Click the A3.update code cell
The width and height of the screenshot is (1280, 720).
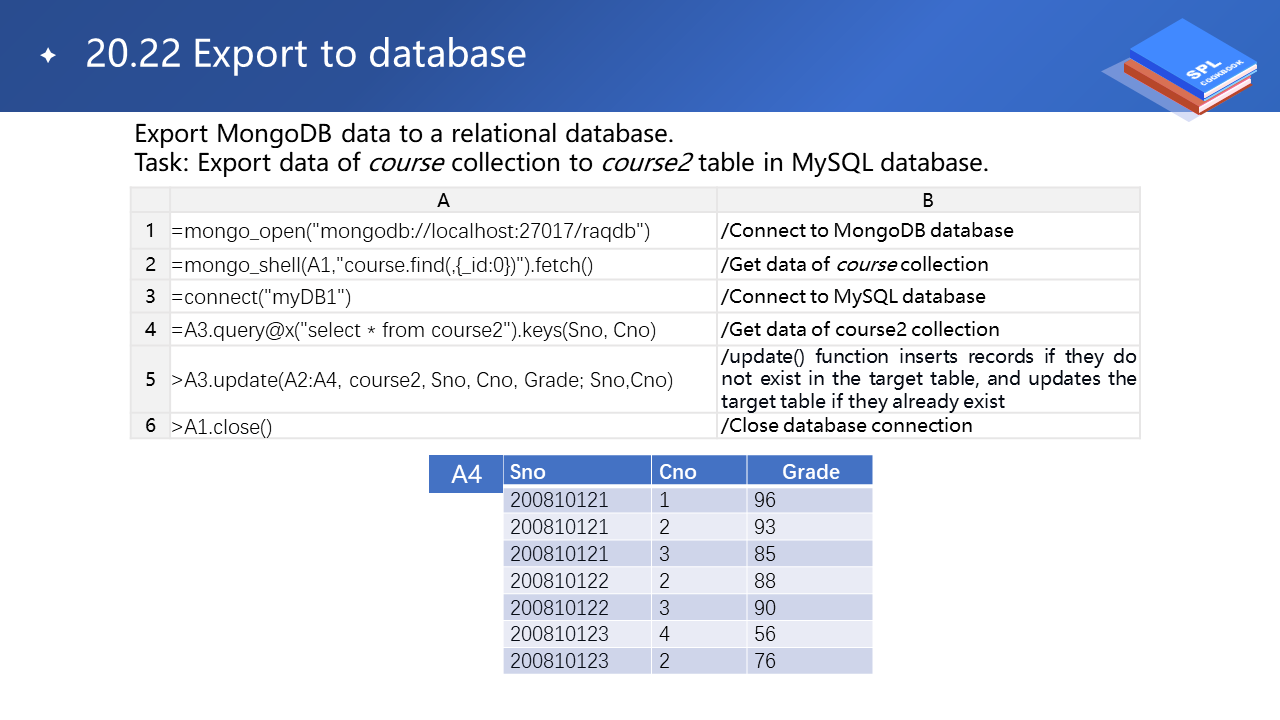[422, 380]
